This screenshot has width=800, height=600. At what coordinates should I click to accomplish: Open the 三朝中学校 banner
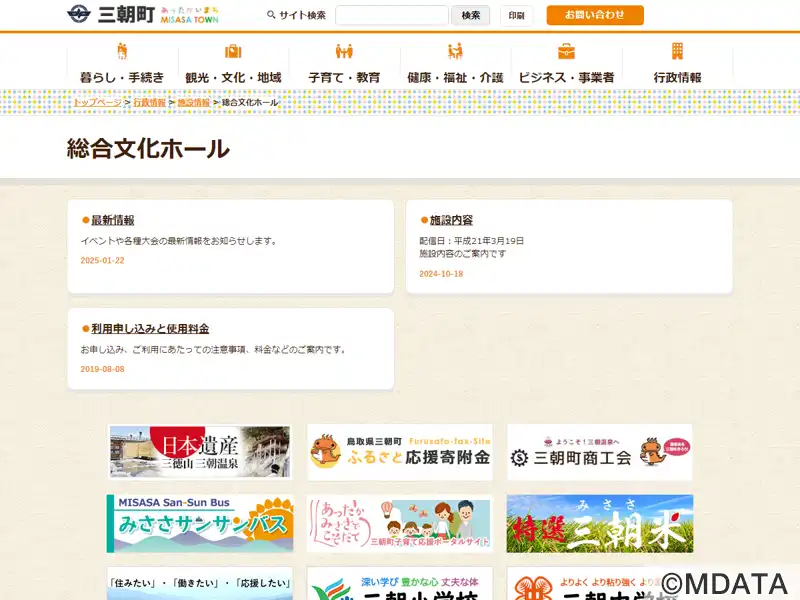click(600, 584)
